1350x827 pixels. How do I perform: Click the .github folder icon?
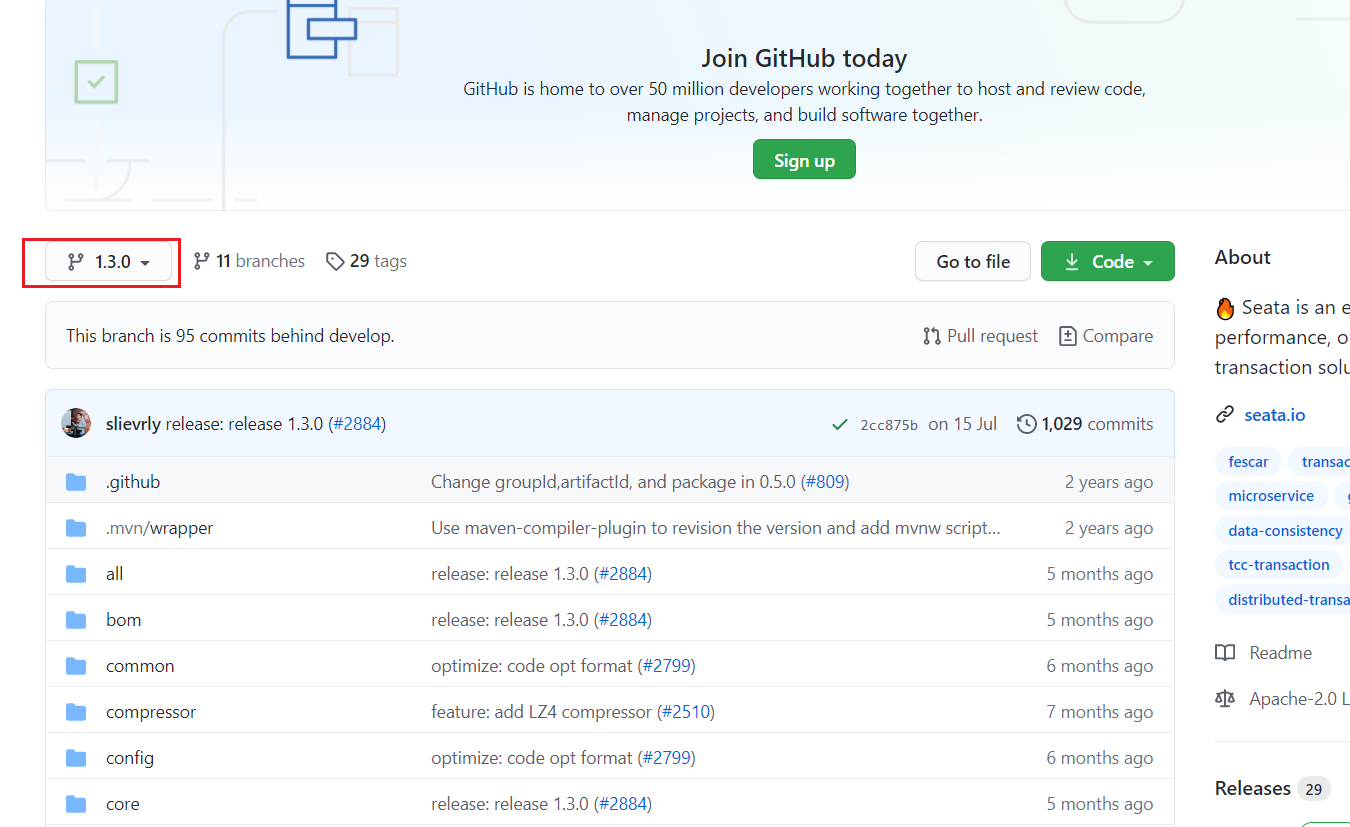(x=76, y=482)
